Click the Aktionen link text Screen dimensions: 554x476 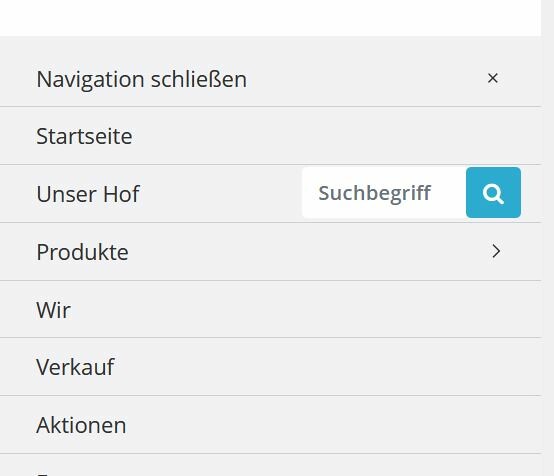(81, 425)
